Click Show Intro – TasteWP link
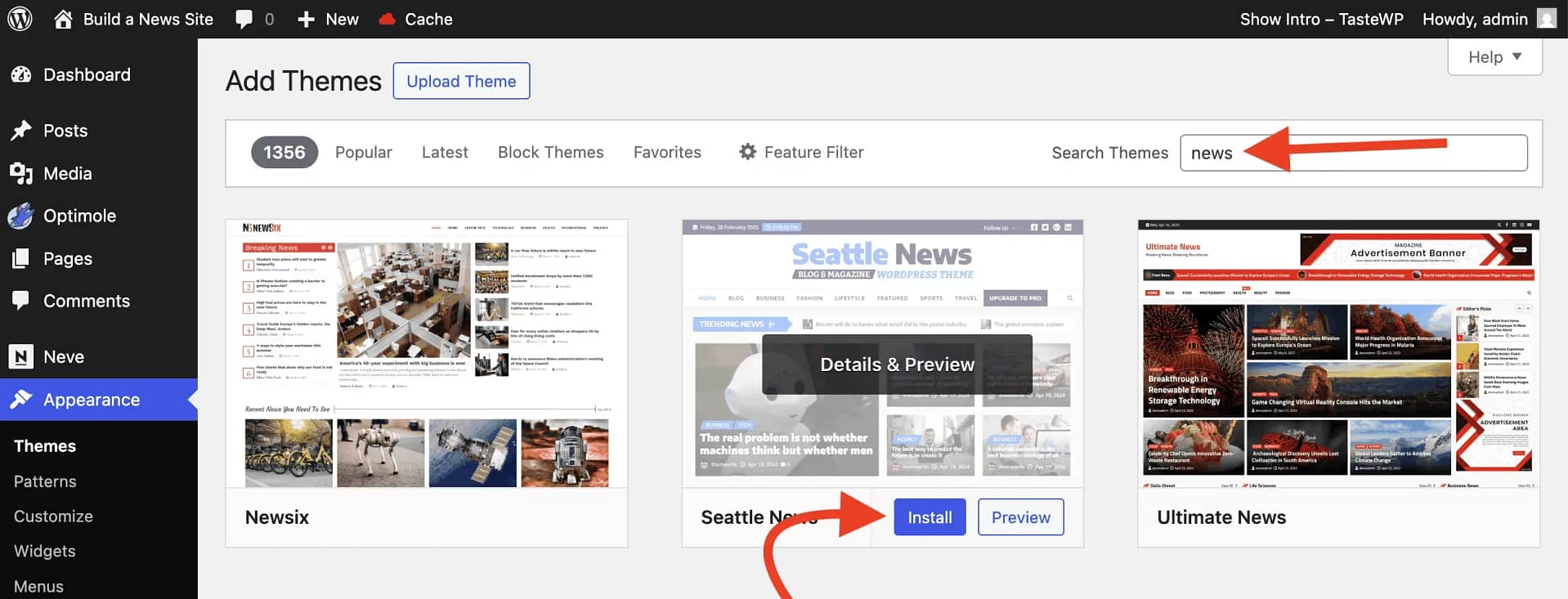Image resolution: width=1568 pixels, height=599 pixels. [1321, 20]
